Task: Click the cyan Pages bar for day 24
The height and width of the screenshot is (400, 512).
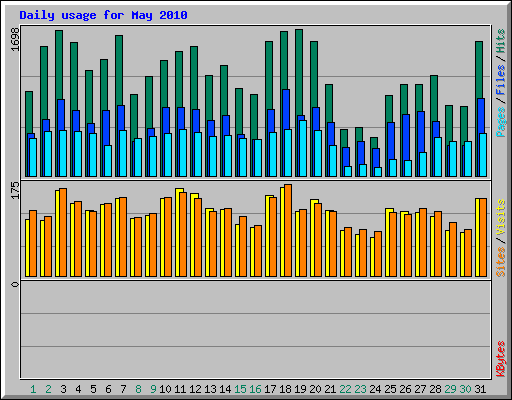Action: tap(378, 172)
